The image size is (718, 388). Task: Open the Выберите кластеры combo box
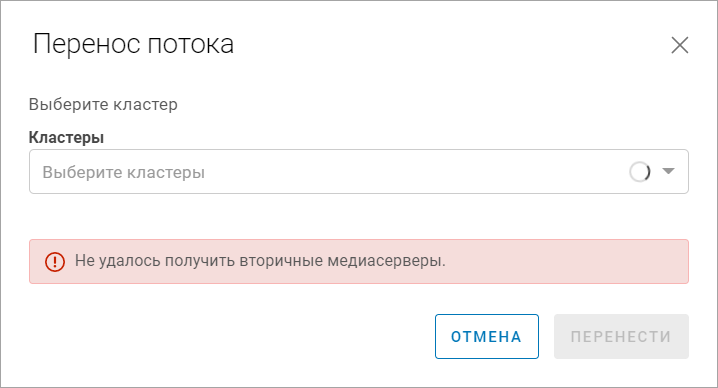(359, 171)
